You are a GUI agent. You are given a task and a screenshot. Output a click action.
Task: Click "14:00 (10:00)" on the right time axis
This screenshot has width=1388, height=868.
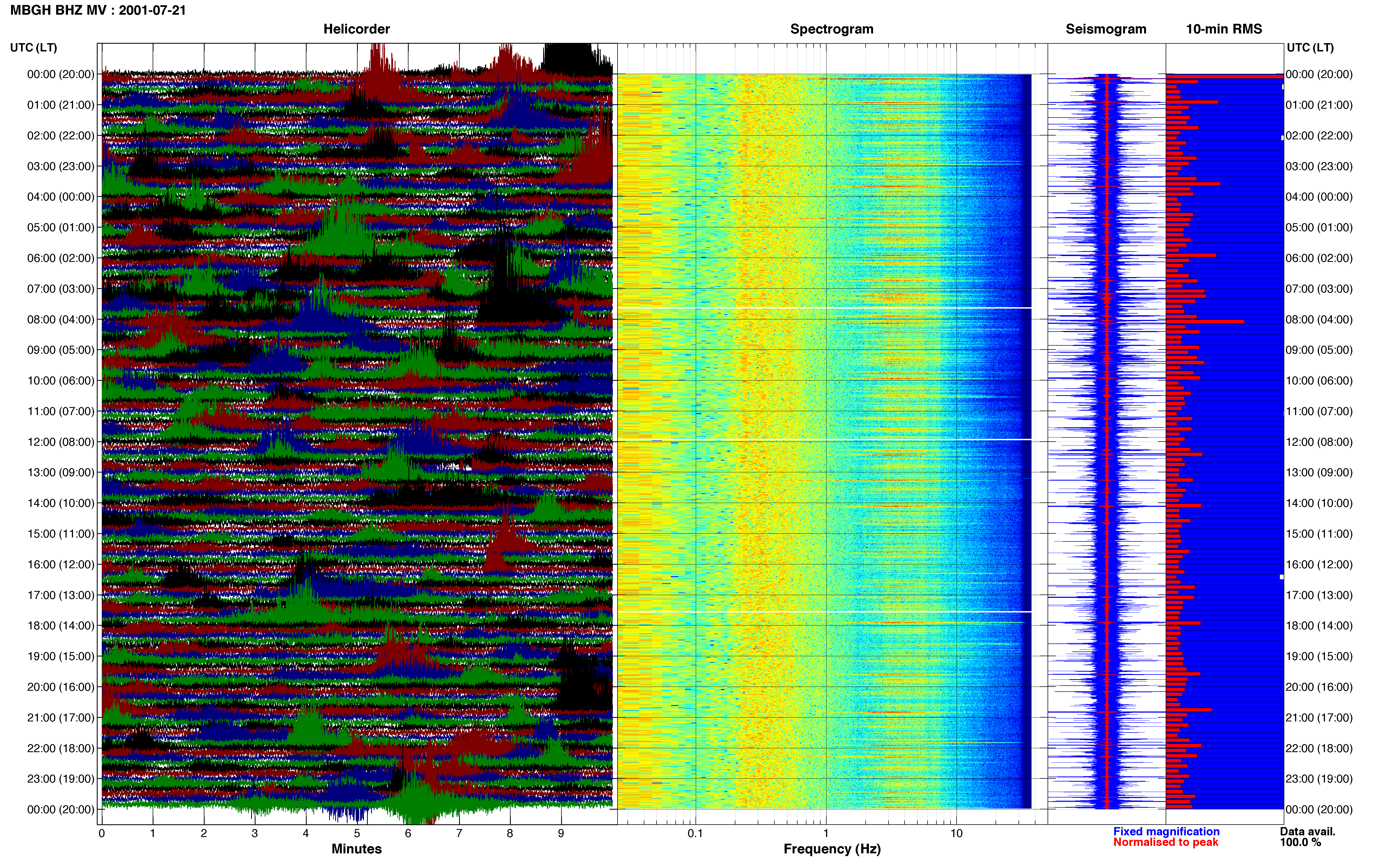[x=1319, y=504]
